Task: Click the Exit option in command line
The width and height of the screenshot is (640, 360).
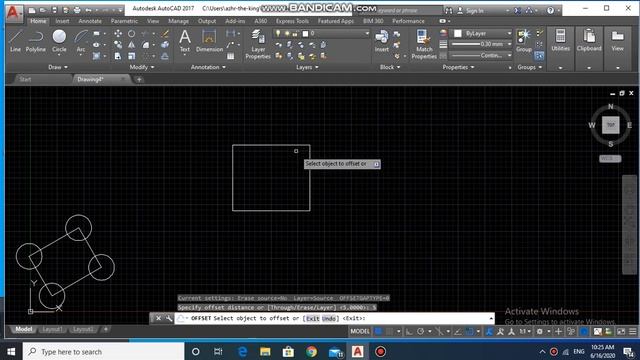Action: pyautogui.click(x=313, y=318)
